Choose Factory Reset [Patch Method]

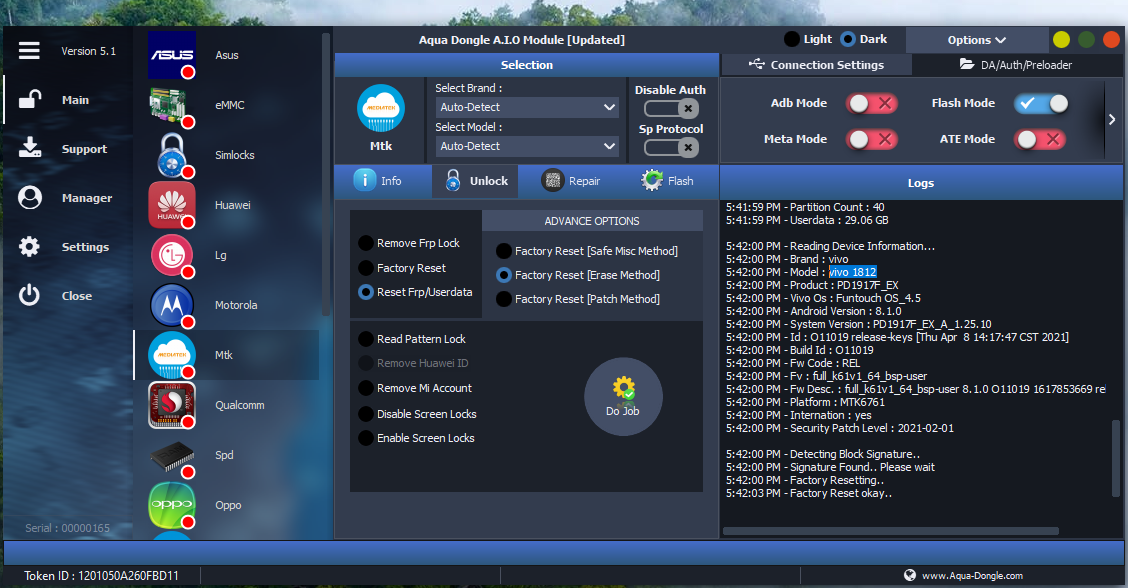[578, 299]
